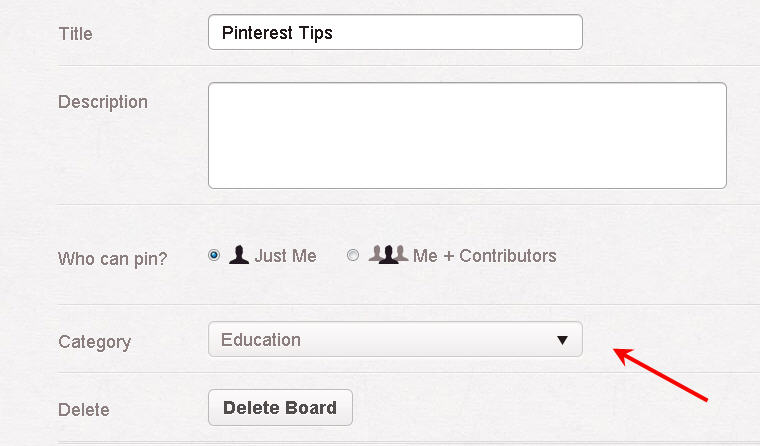
Task: Click the Category dropdown arrow icon
Action: [562, 340]
